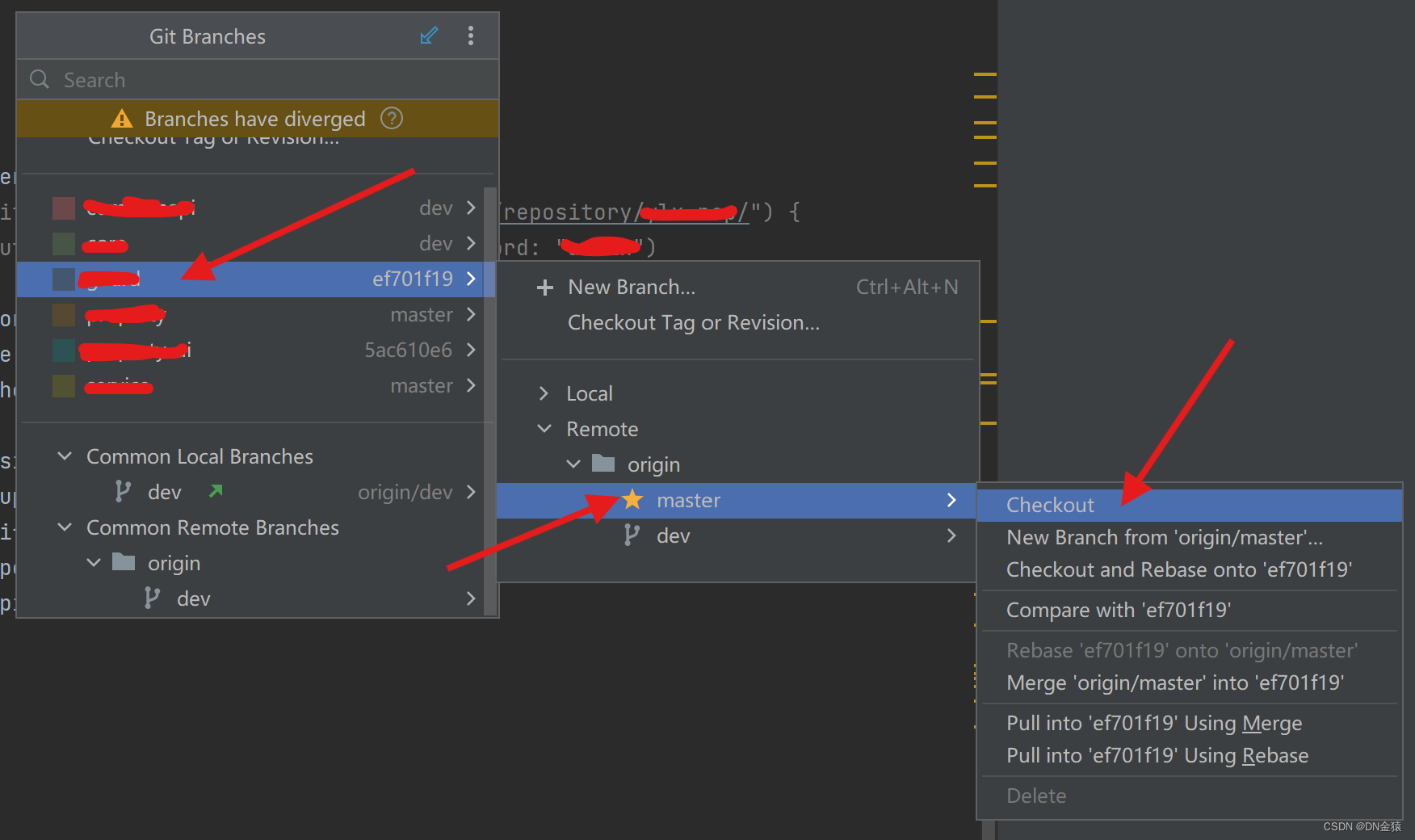Select the green color swatch of the second repository
The width and height of the screenshot is (1415, 840).
click(64, 243)
